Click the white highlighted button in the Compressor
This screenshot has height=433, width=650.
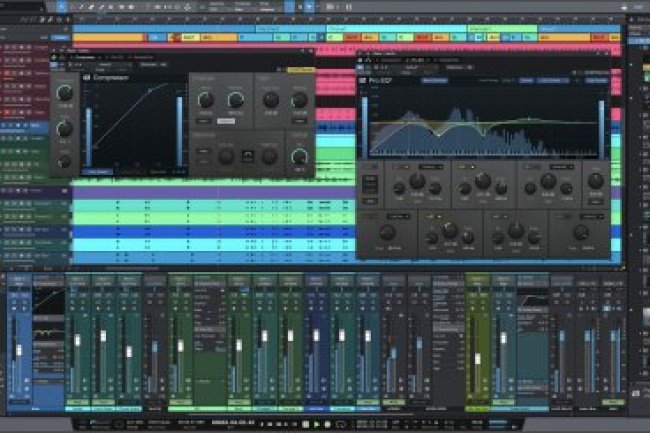click(226, 121)
